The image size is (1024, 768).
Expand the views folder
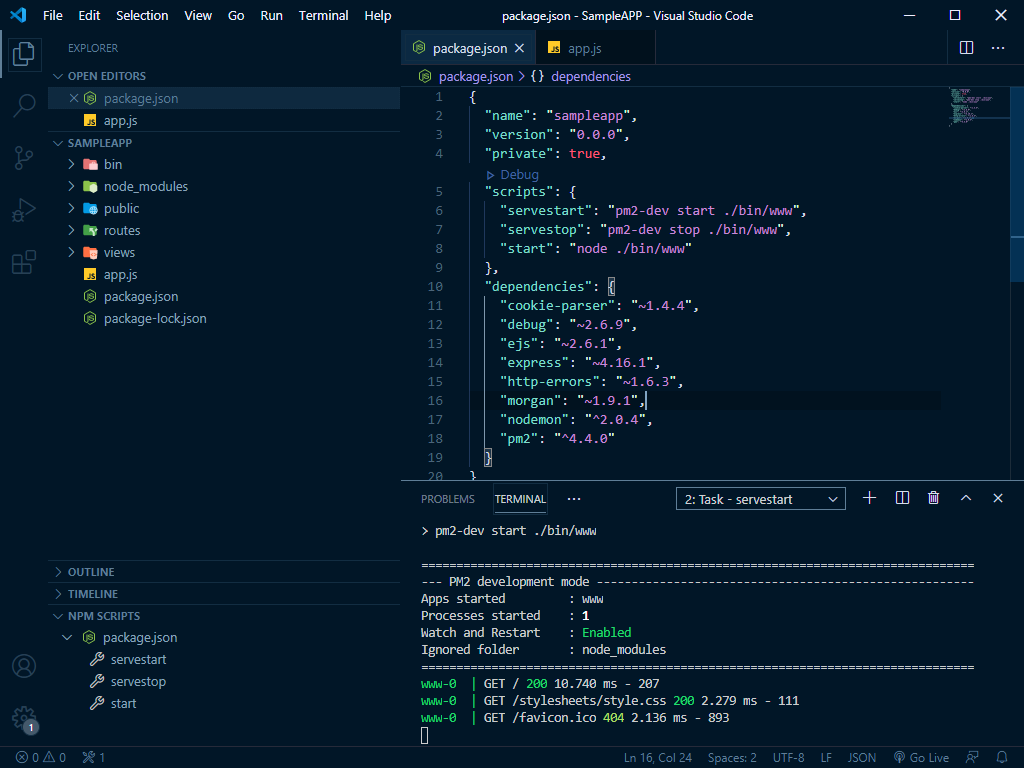[71, 253]
